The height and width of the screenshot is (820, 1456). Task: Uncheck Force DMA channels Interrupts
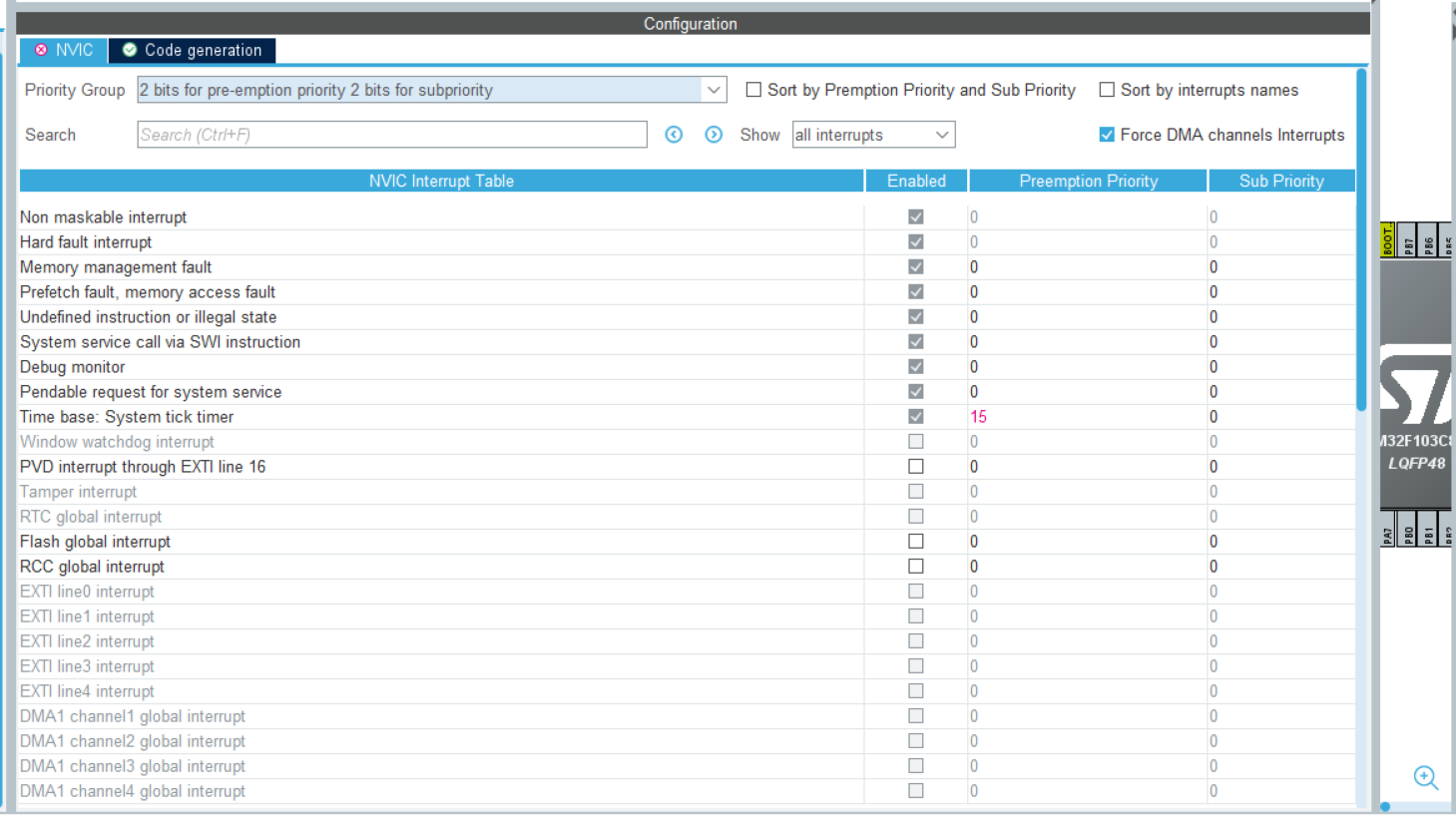pos(1107,135)
